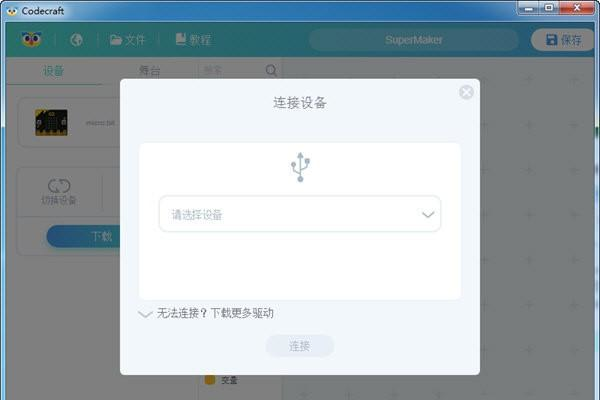This screenshot has height=400, width=600.
Task: Open the 请选择设备 device dropdown
Action: (x=300, y=214)
